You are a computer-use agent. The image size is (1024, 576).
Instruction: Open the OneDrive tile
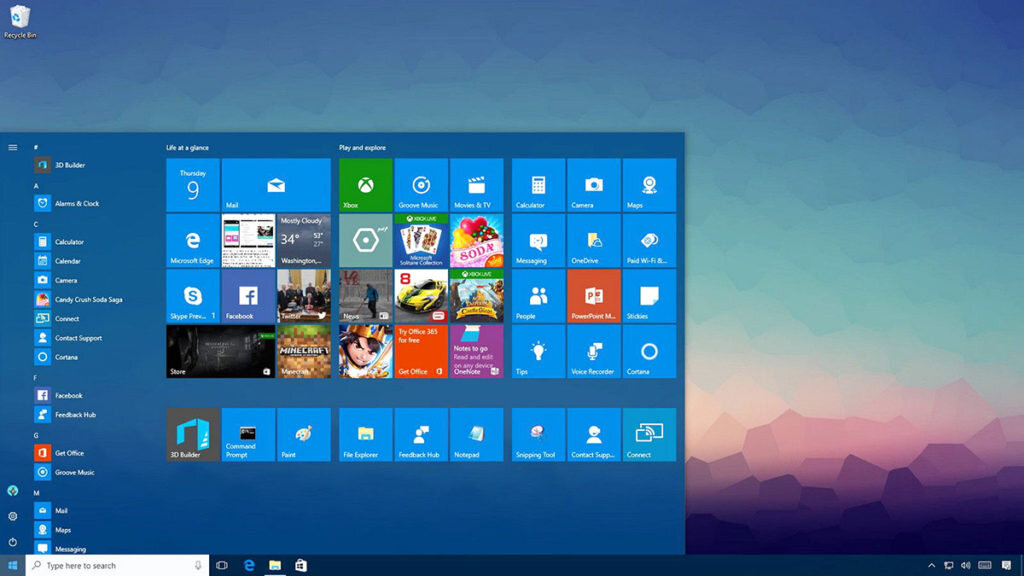click(593, 240)
